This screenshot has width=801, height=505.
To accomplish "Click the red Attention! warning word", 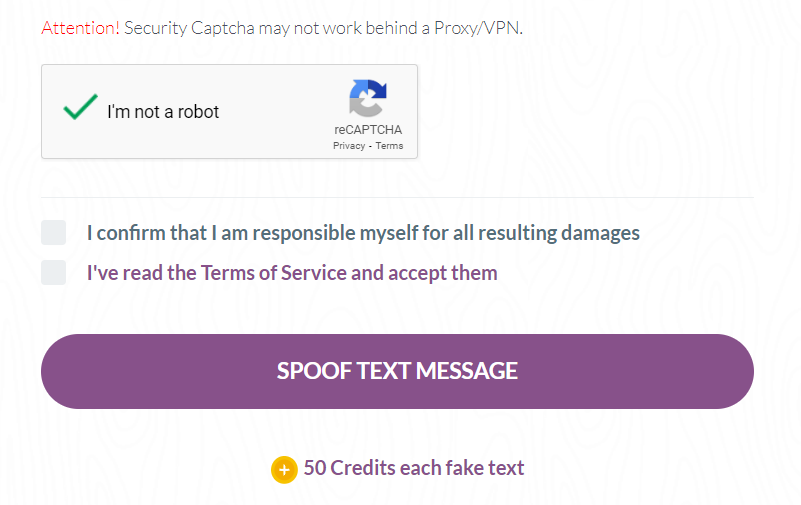I will (80, 28).
